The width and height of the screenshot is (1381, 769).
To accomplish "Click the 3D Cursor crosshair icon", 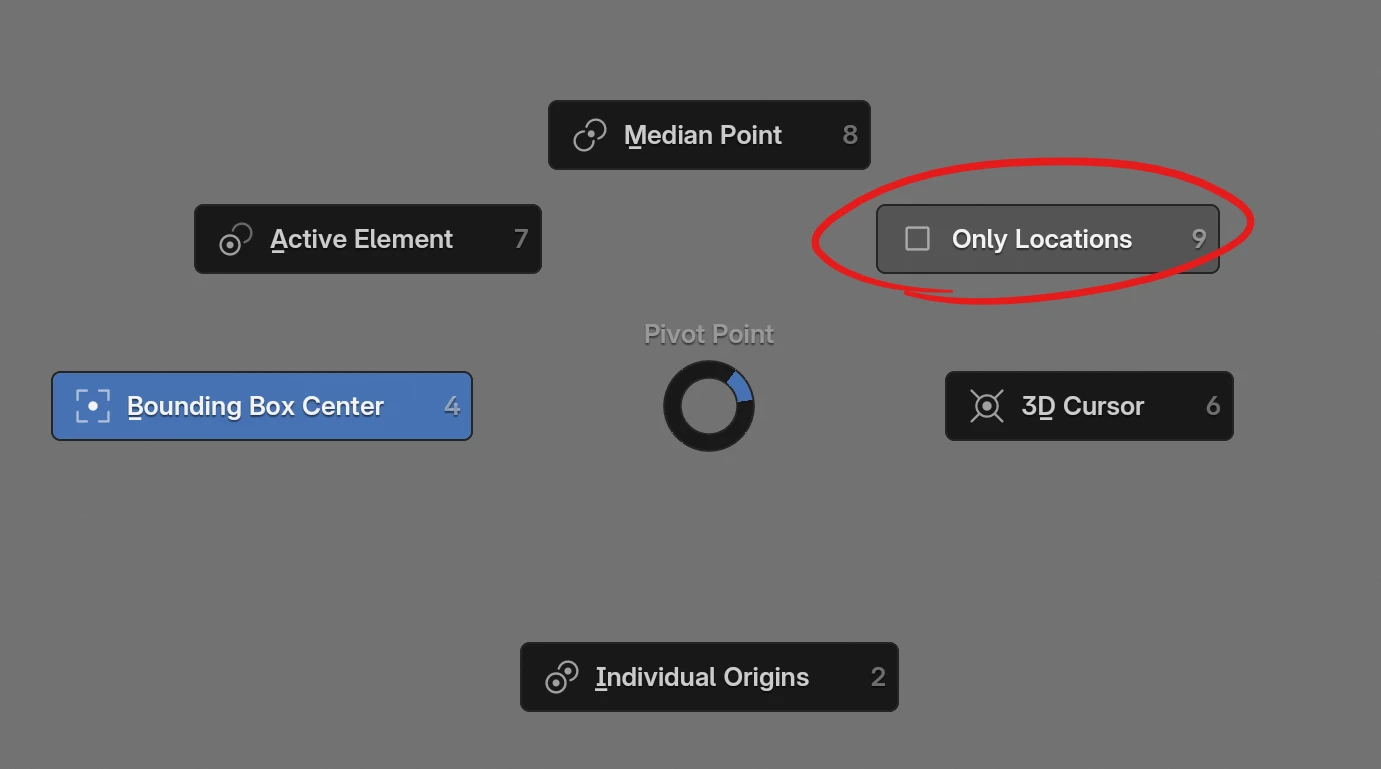I will pyautogui.click(x=986, y=406).
